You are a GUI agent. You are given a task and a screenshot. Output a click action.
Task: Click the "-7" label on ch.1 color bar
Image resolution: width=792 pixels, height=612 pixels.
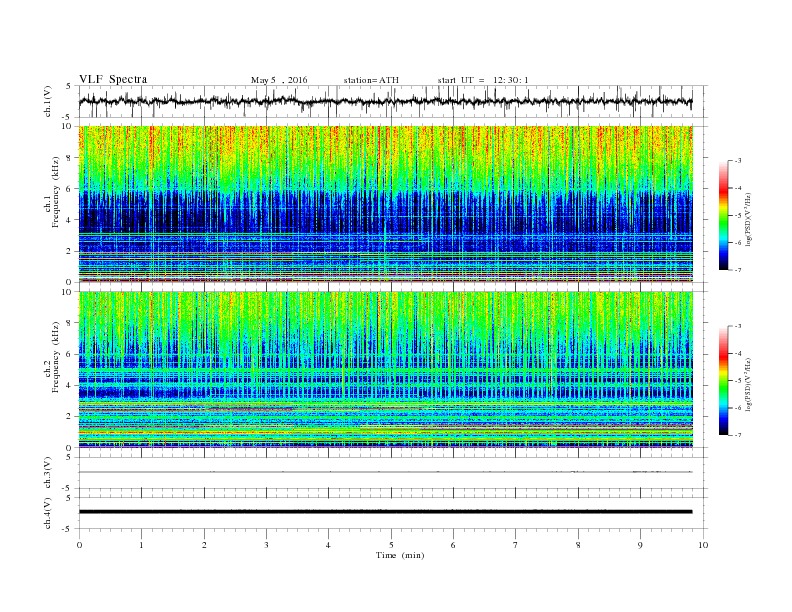(738, 270)
